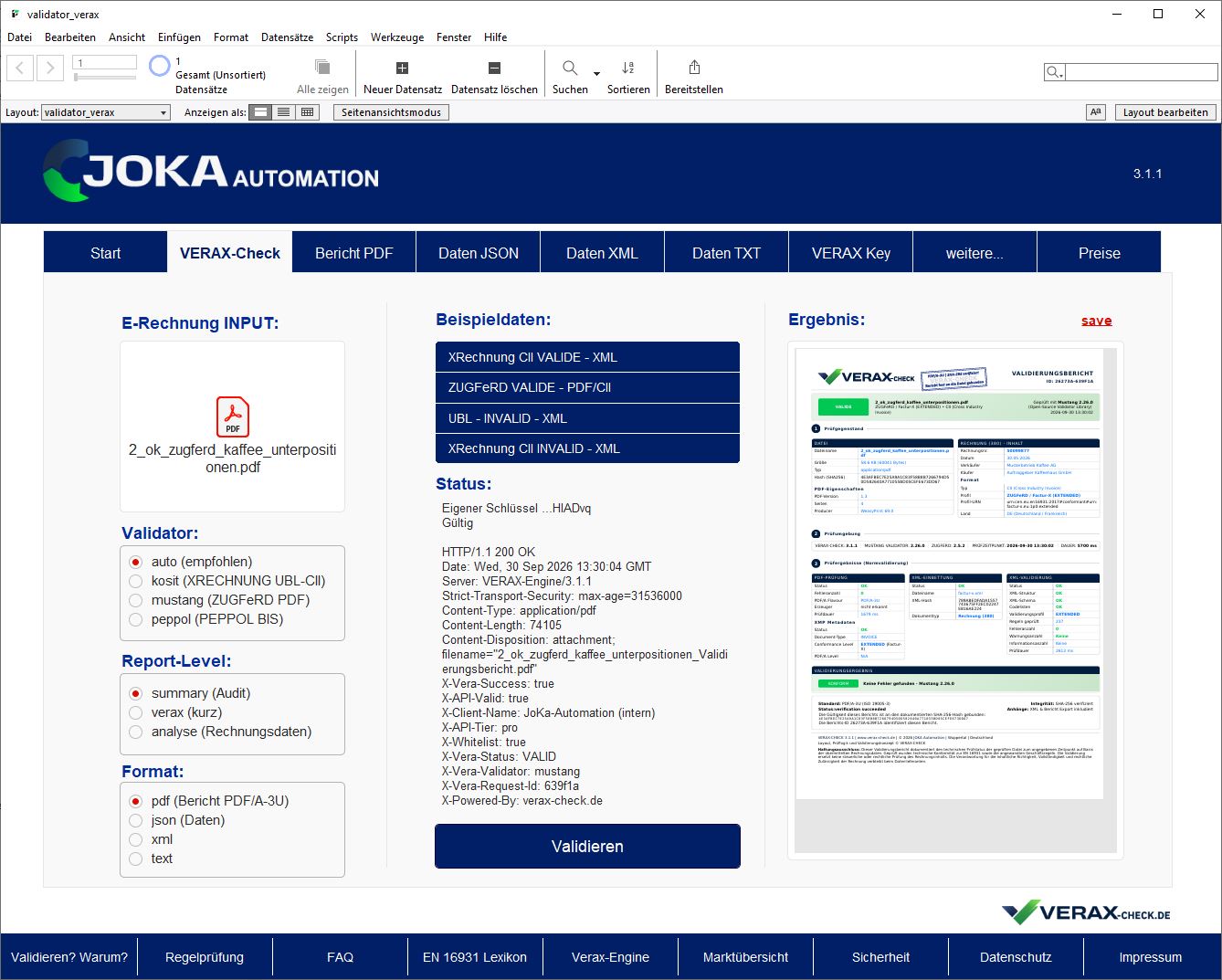Toggle the Aa formatting bar button
Viewport: 1222px width, 980px height.
click(1096, 112)
